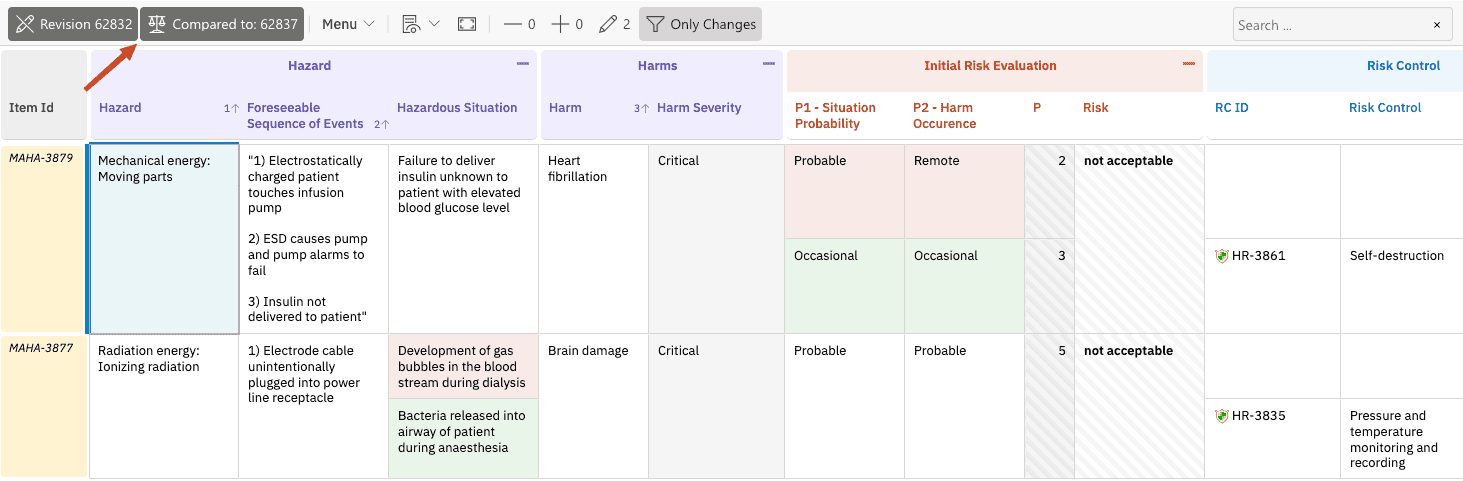The height and width of the screenshot is (481, 1463).
Task: Select the MAHA-3879 item row
Action: [43, 239]
